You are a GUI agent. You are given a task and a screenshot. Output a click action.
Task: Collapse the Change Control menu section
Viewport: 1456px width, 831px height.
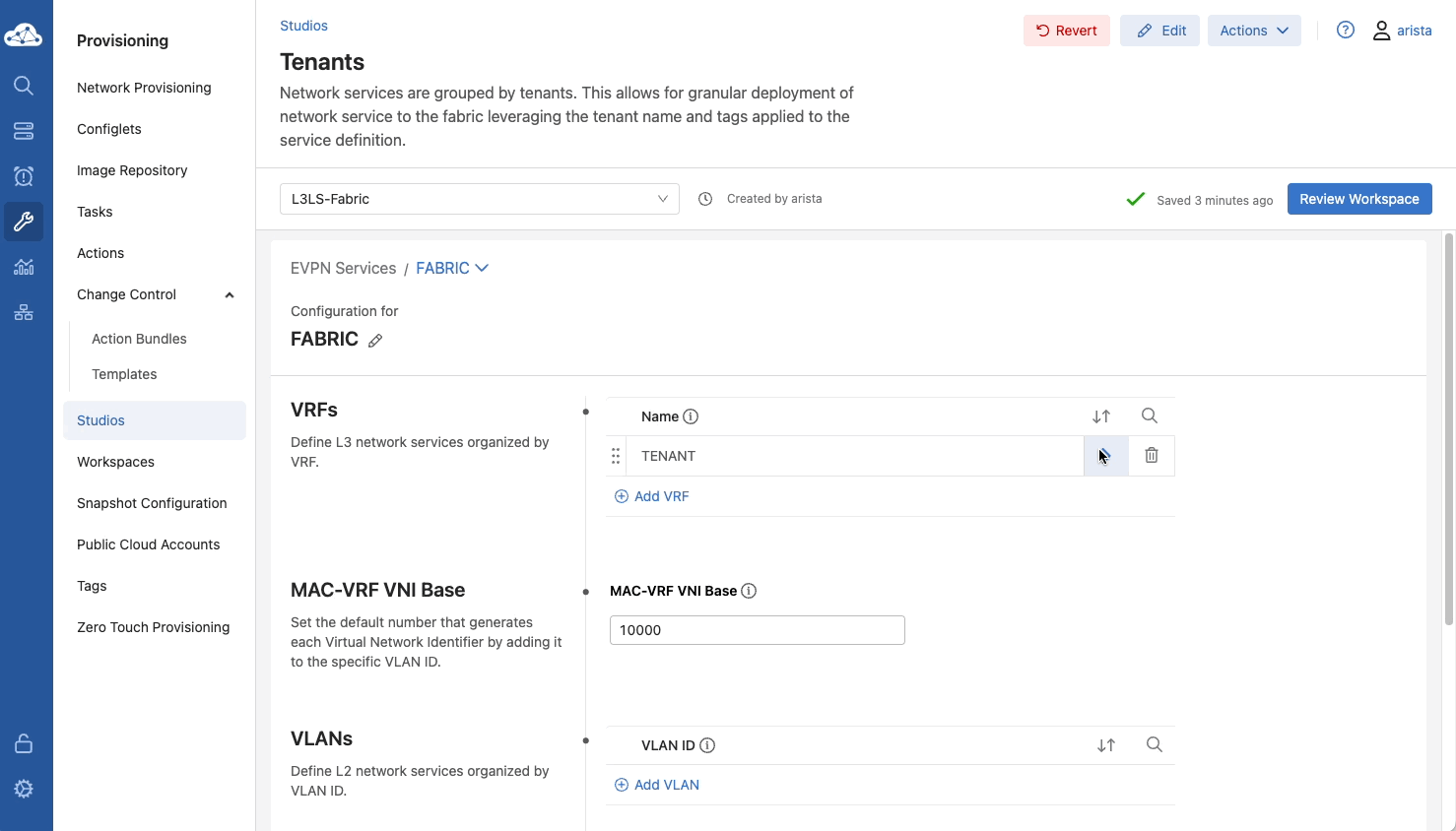tap(230, 295)
